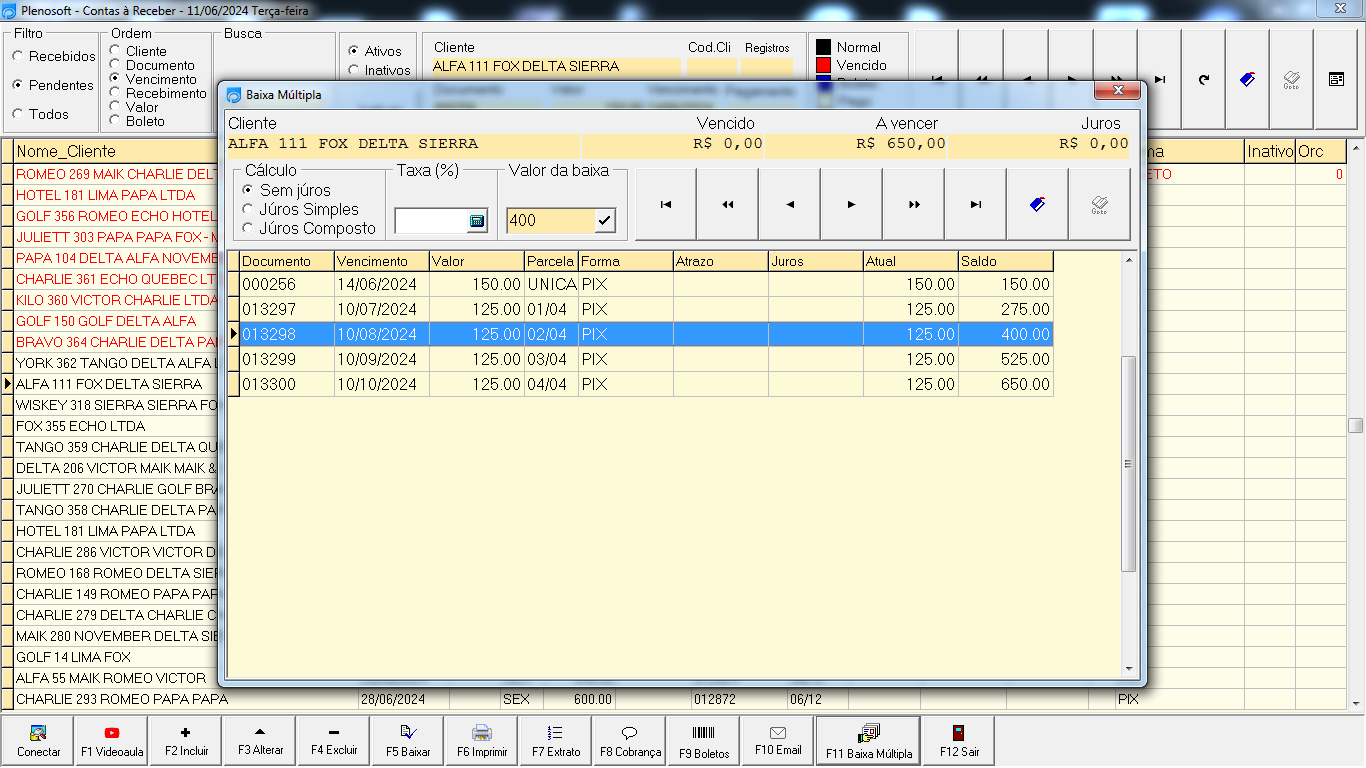
Task: Select Pendentes filter
Action: [x=53, y=85]
